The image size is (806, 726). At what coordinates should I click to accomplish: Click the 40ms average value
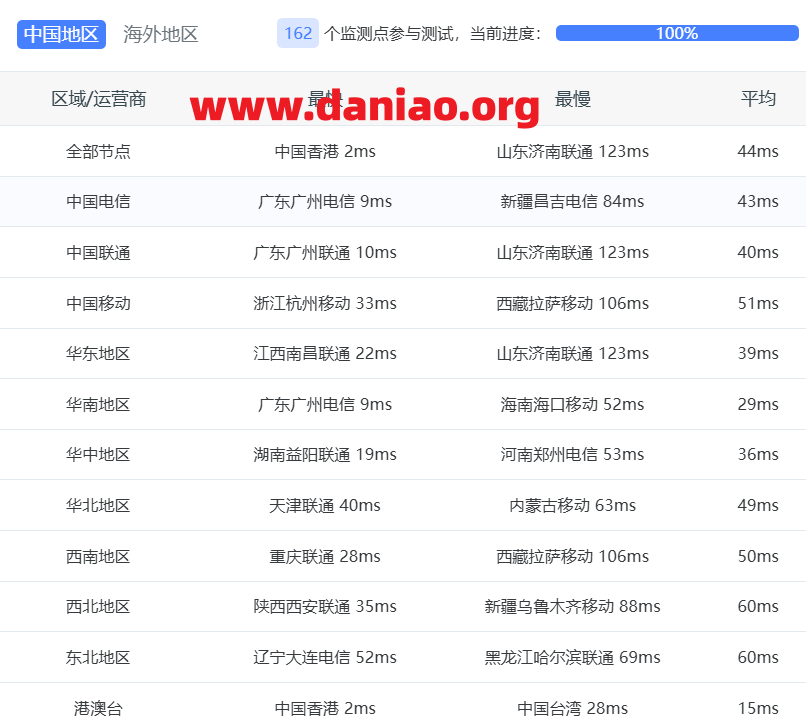click(x=758, y=252)
